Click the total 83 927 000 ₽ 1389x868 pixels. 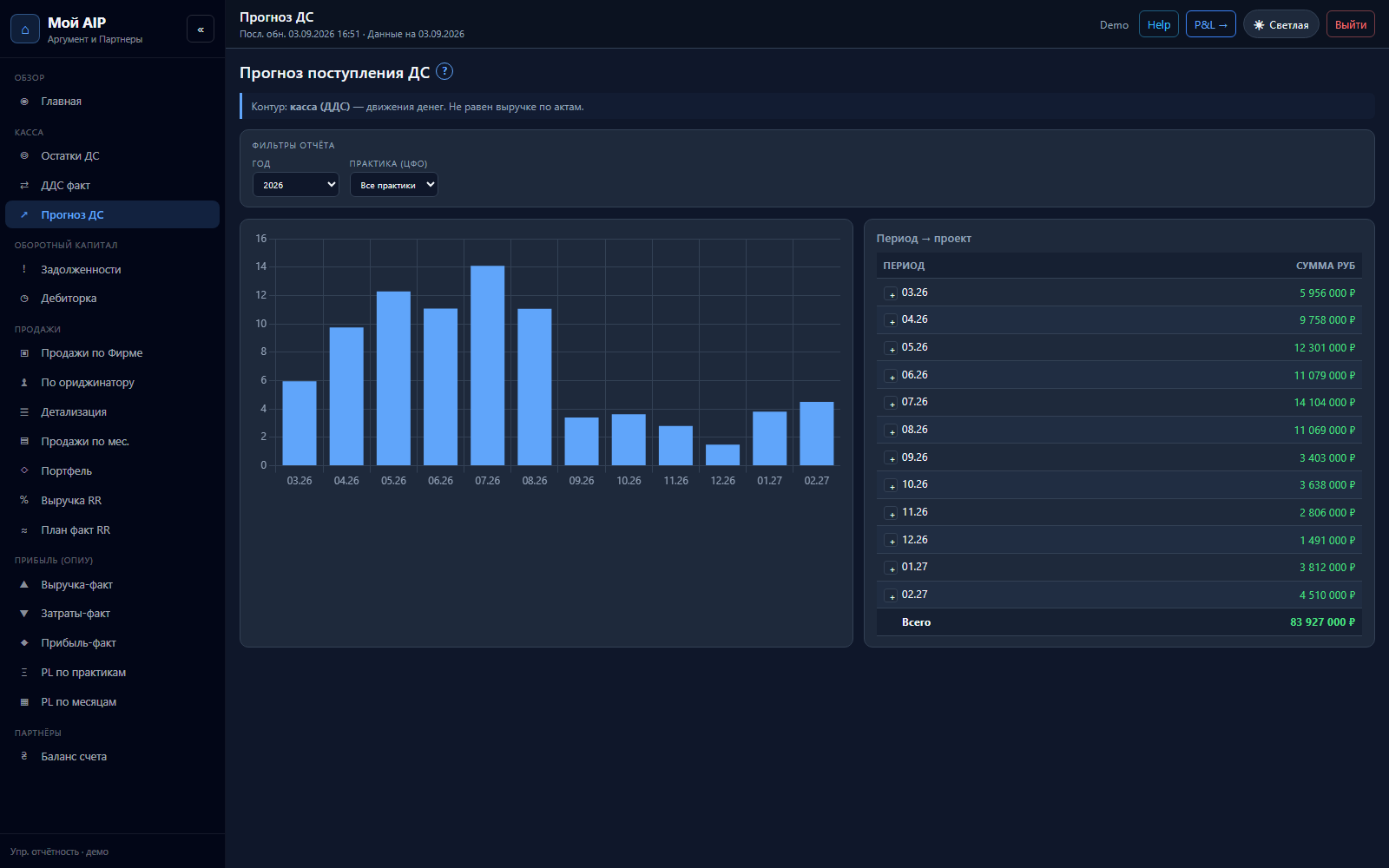pos(1323,622)
